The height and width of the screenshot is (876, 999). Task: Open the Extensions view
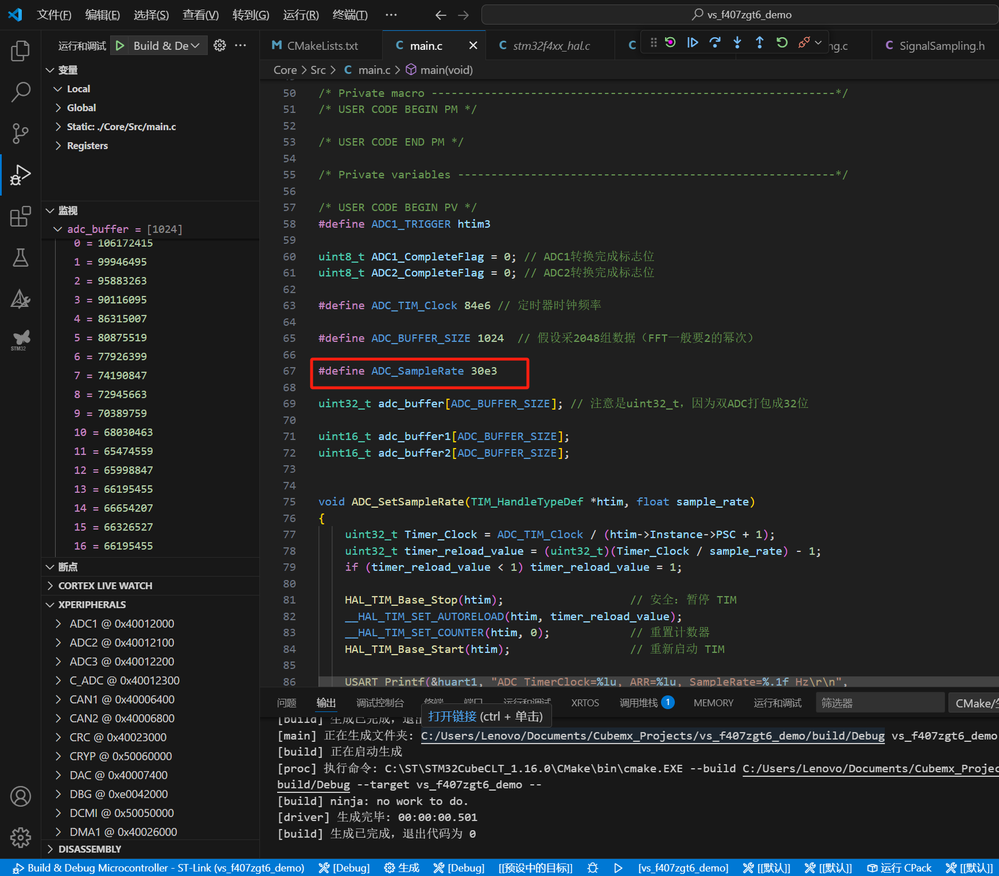tap(20, 217)
